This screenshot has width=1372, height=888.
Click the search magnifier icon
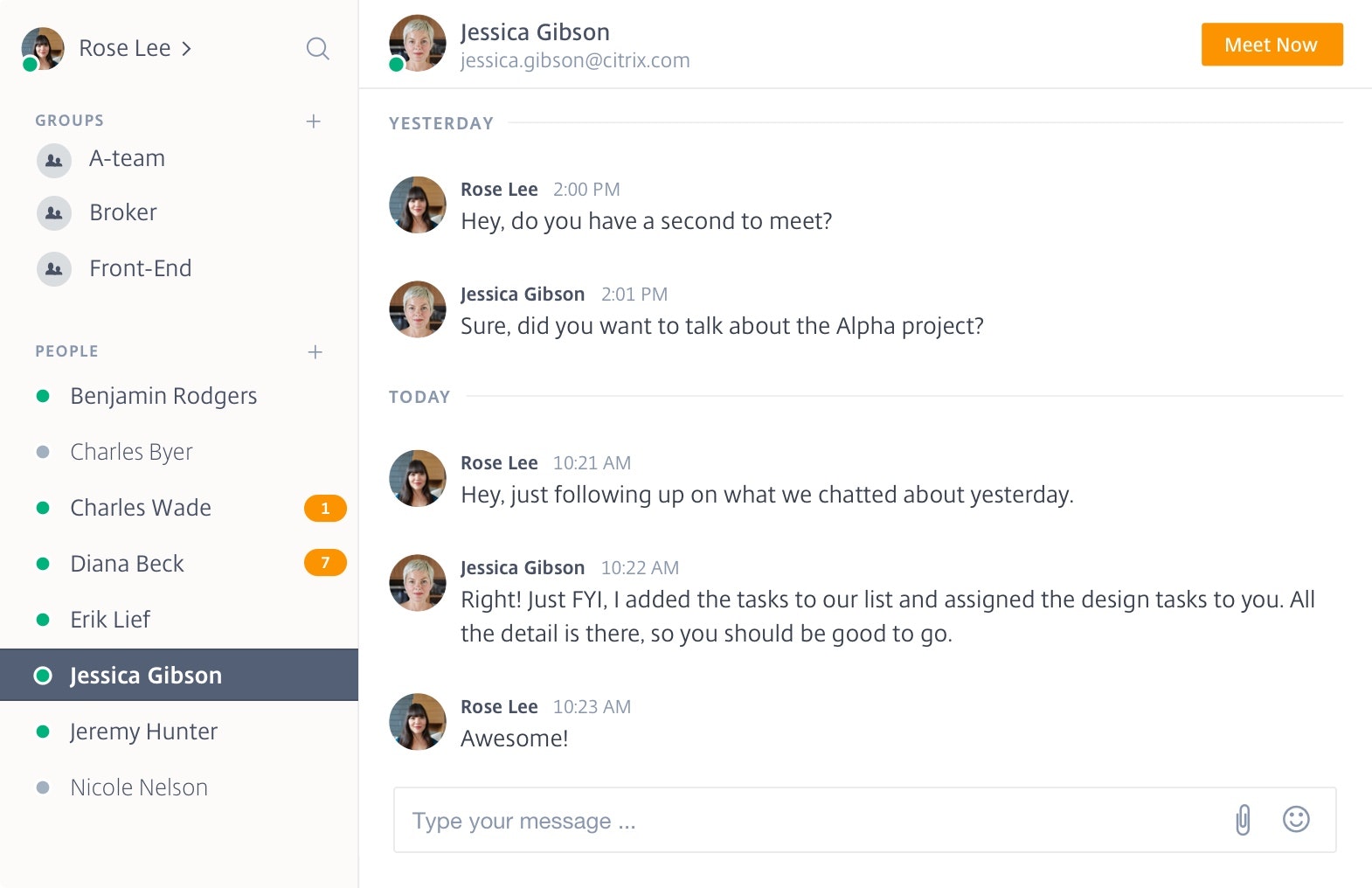pos(318,49)
